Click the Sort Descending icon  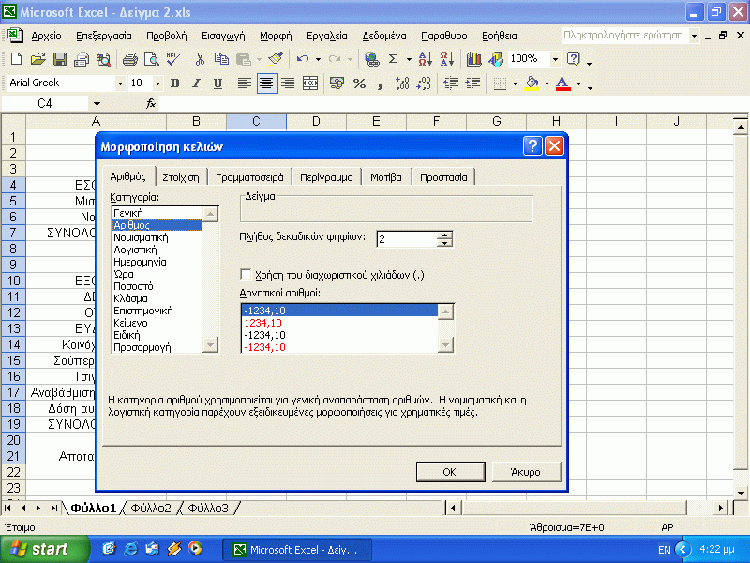click(x=447, y=59)
